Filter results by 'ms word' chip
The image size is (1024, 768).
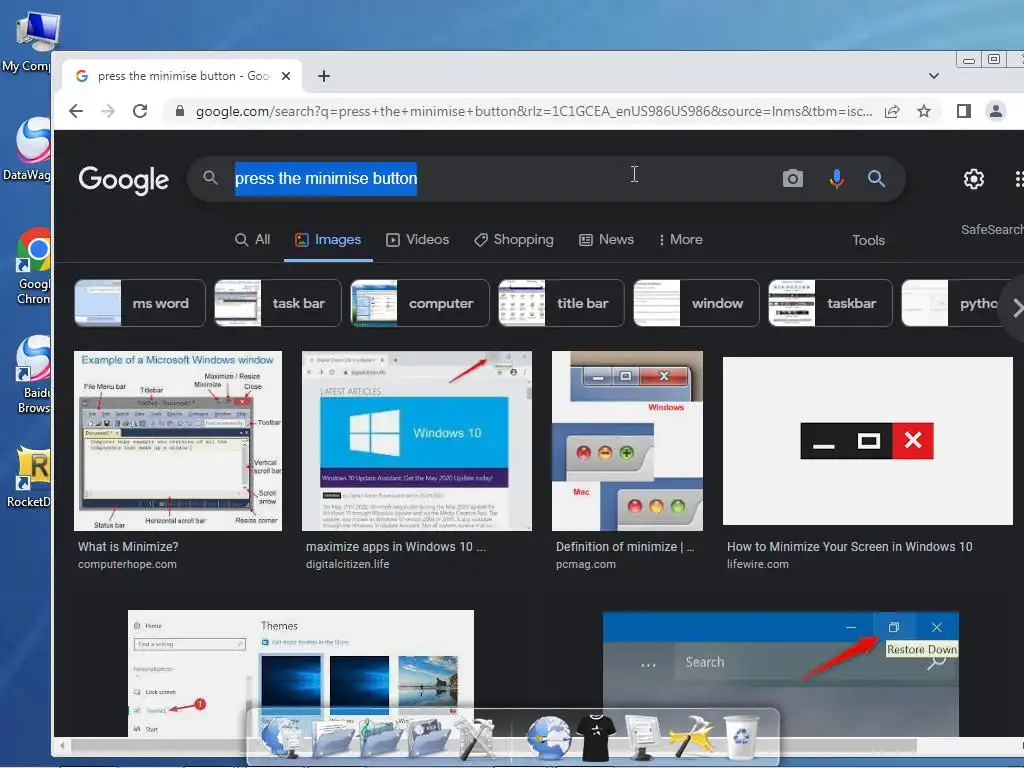140,303
